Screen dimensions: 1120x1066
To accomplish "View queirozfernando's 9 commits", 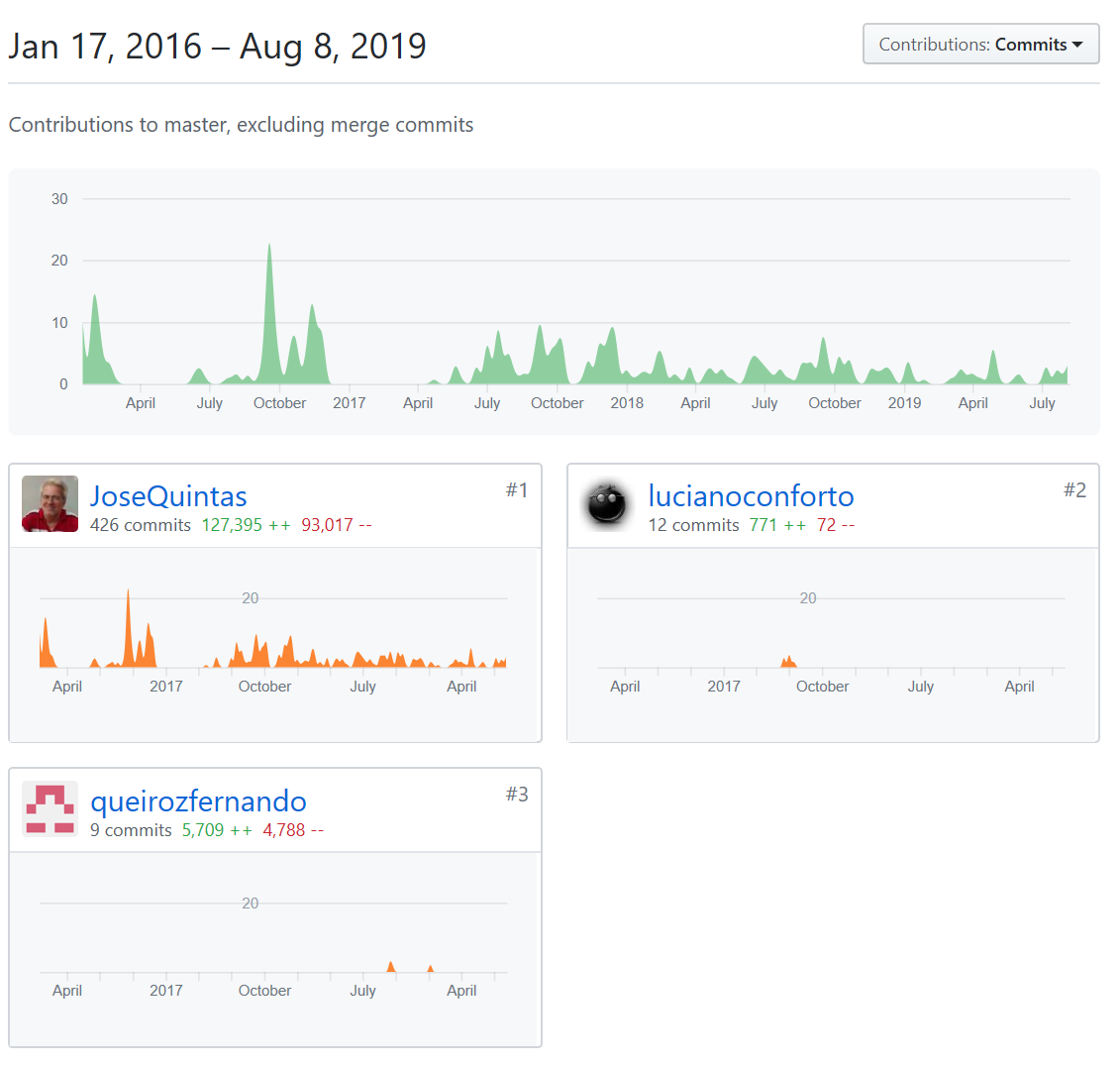I will click(x=131, y=830).
